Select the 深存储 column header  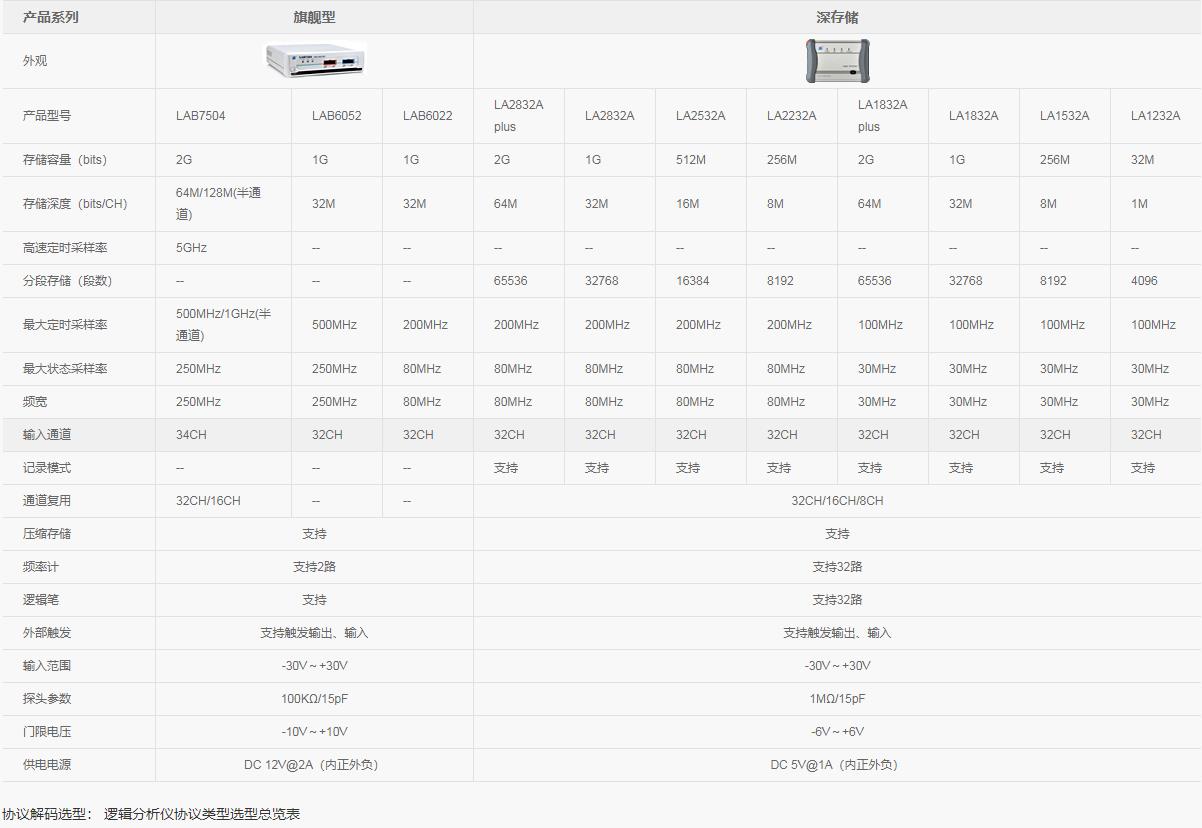click(x=837, y=17)
